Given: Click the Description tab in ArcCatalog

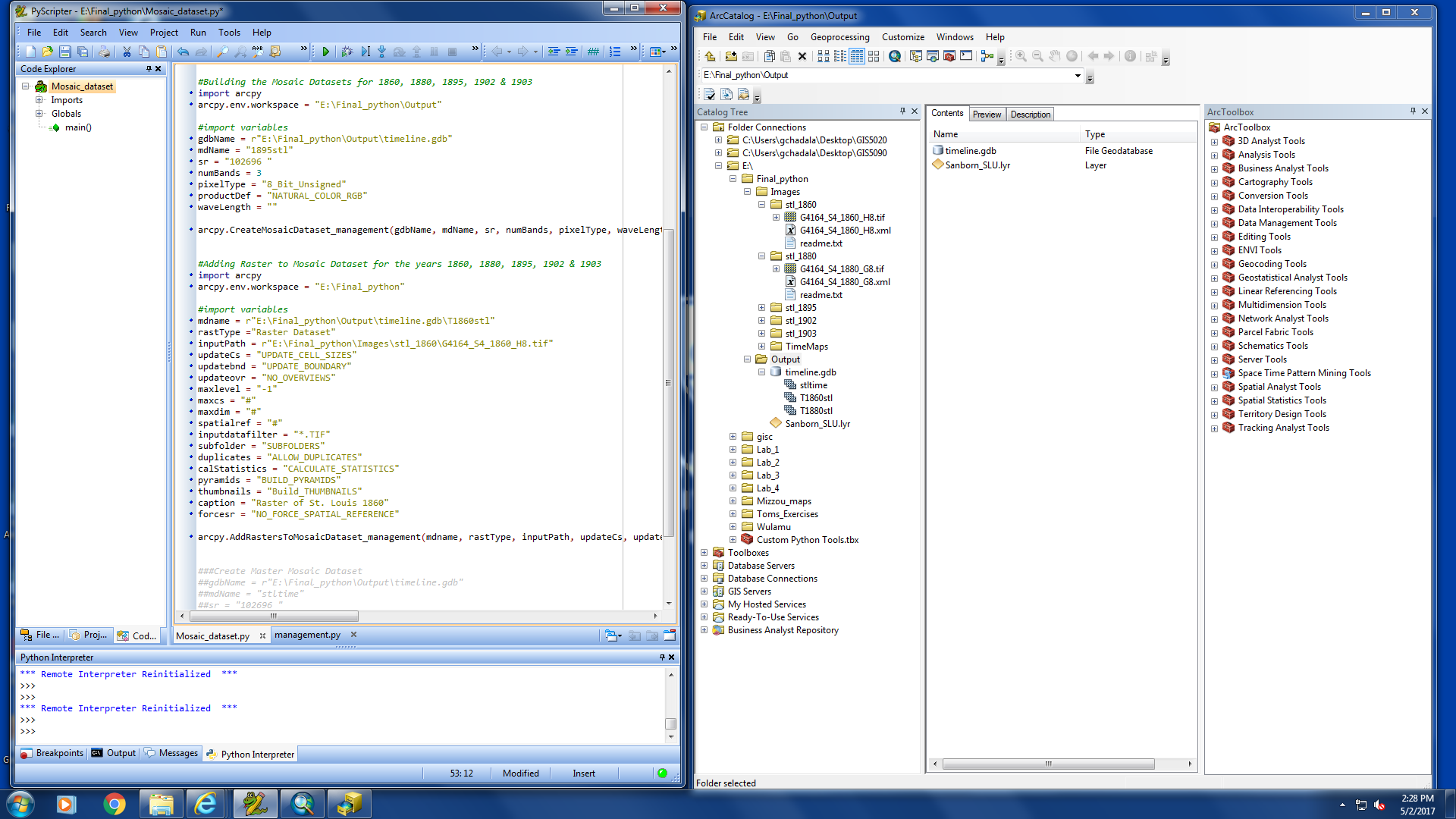Looking at the screenshot, I should [x=1031, y=115].
